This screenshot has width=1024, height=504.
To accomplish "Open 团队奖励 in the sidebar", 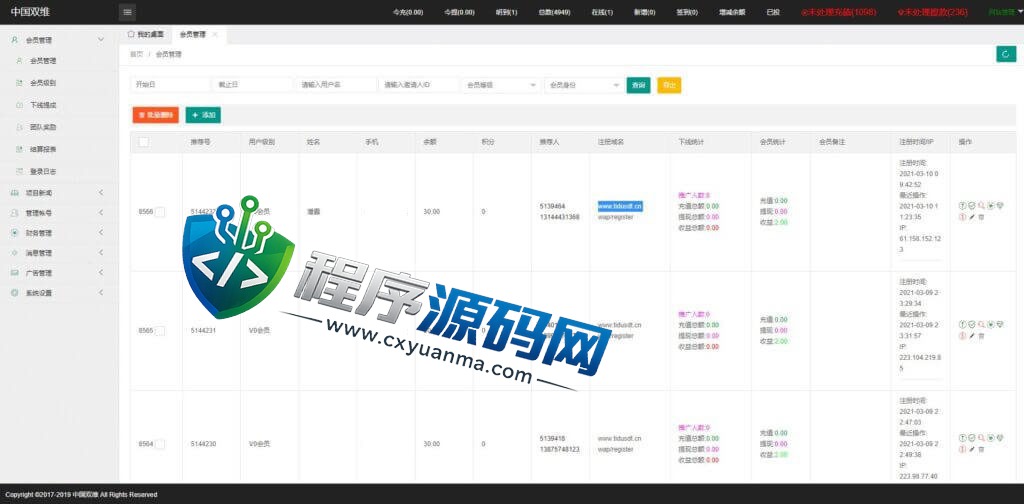I will coord(59,127).
